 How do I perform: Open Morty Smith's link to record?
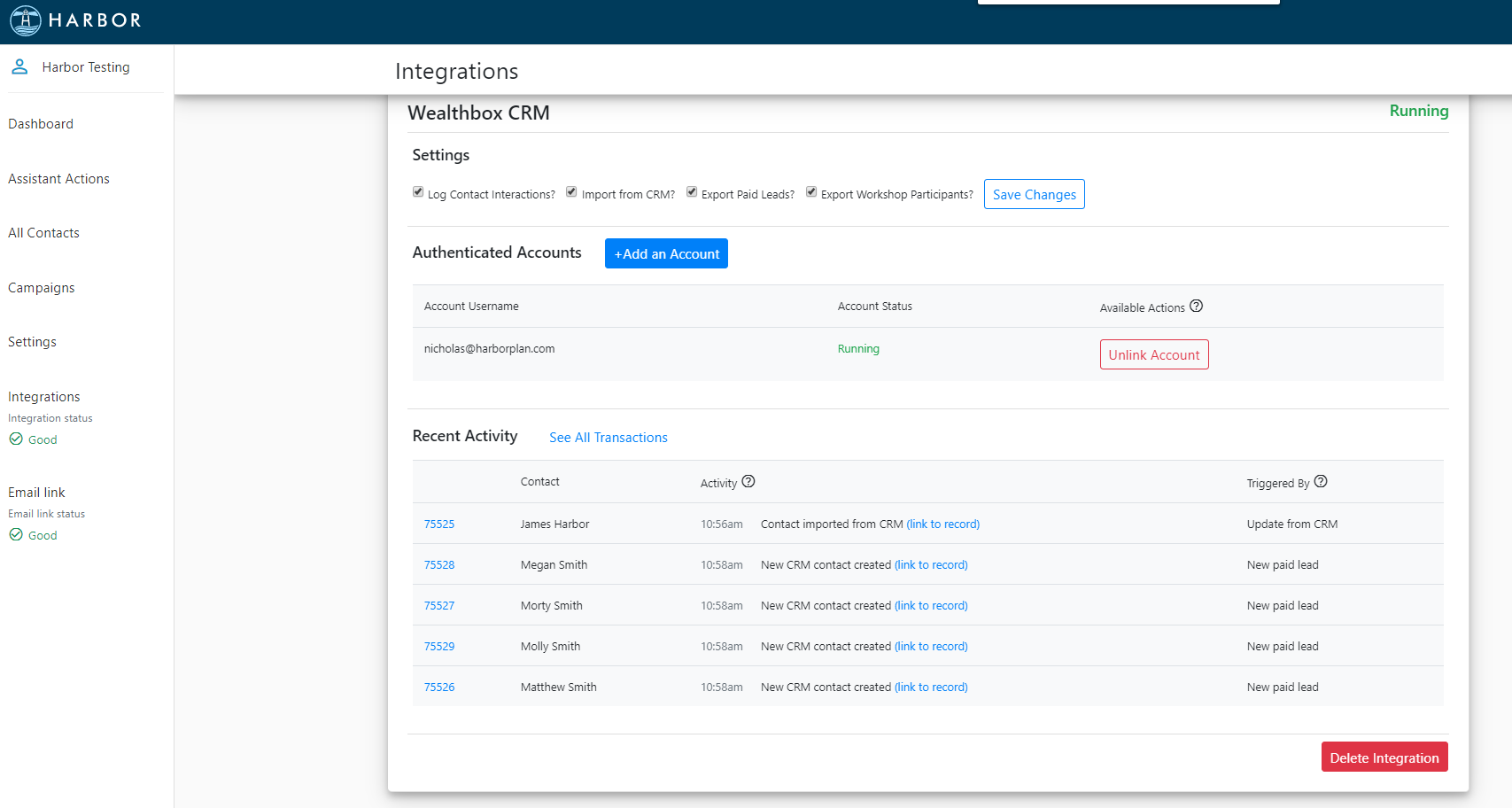(x=931, y=606)
